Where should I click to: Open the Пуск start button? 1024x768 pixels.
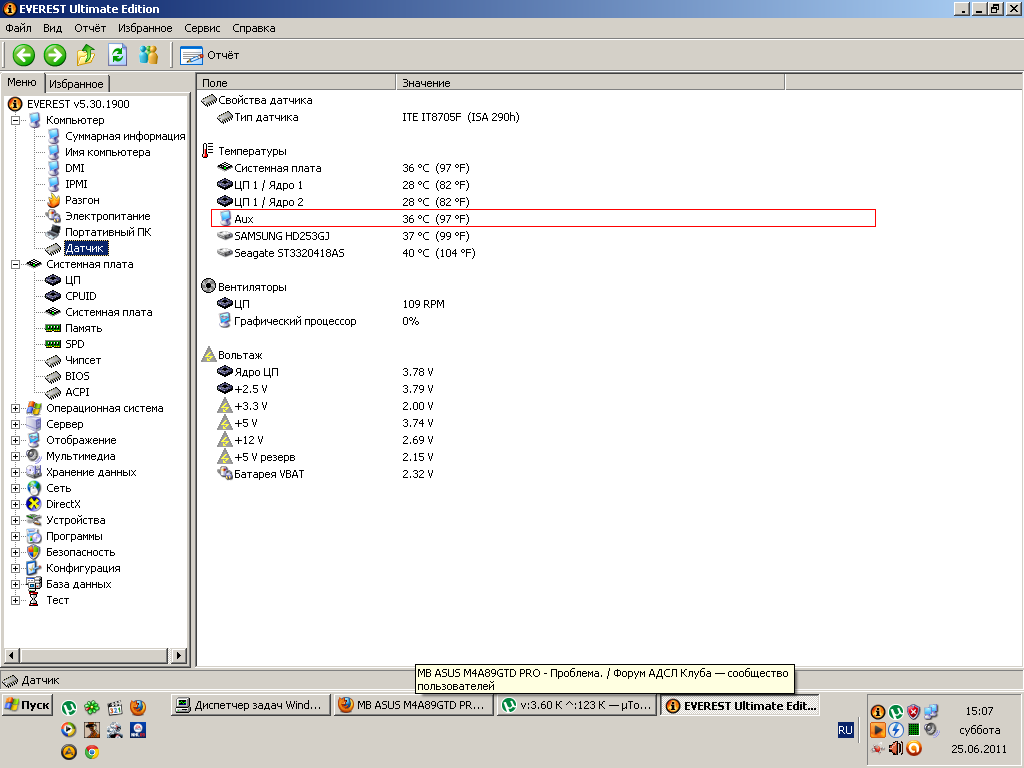(27, 705)
